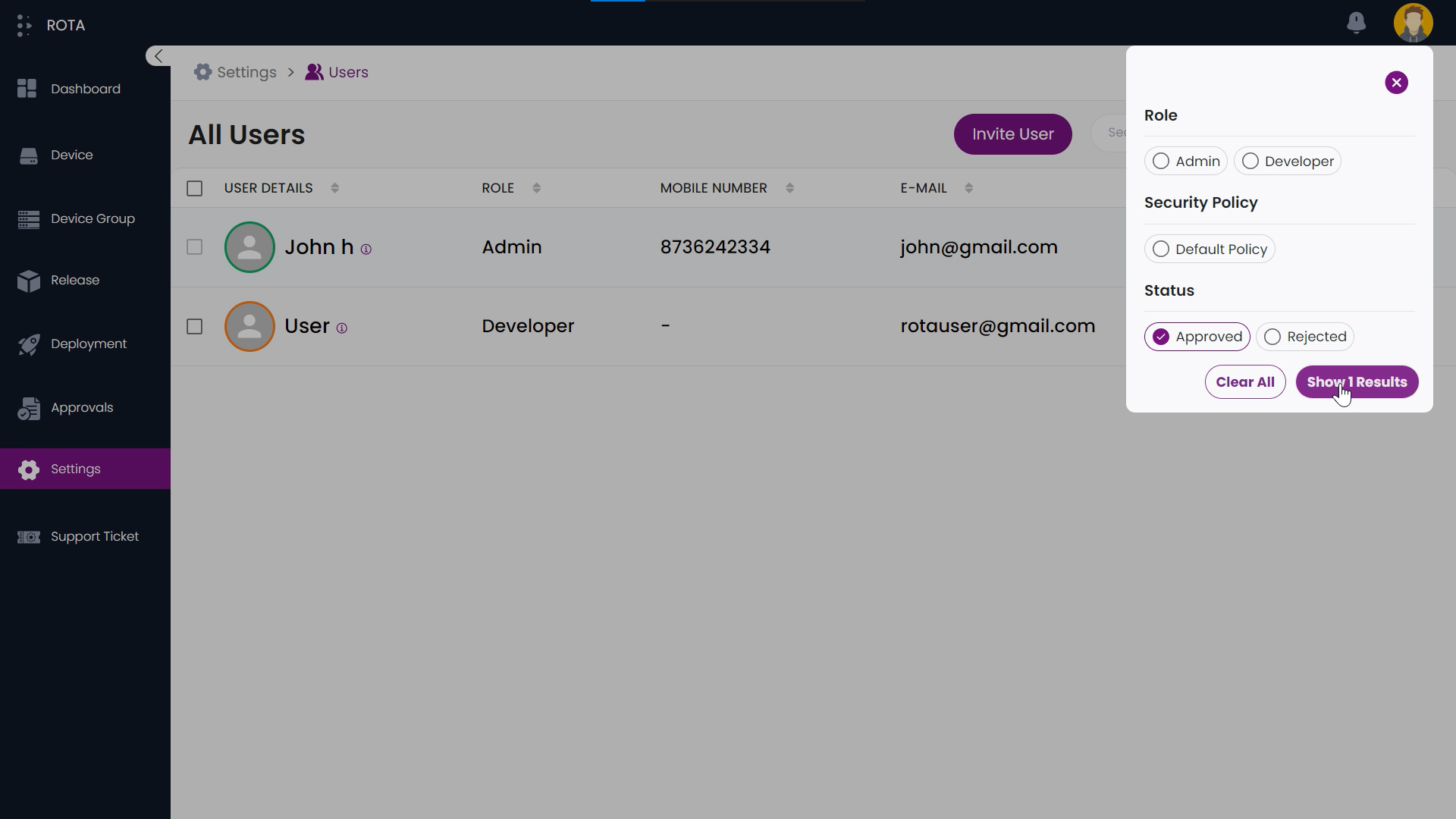Sort by ROLE column arrow
Image resolution: width=1456 pixels, height=819 pixels.
click(537, 188)
